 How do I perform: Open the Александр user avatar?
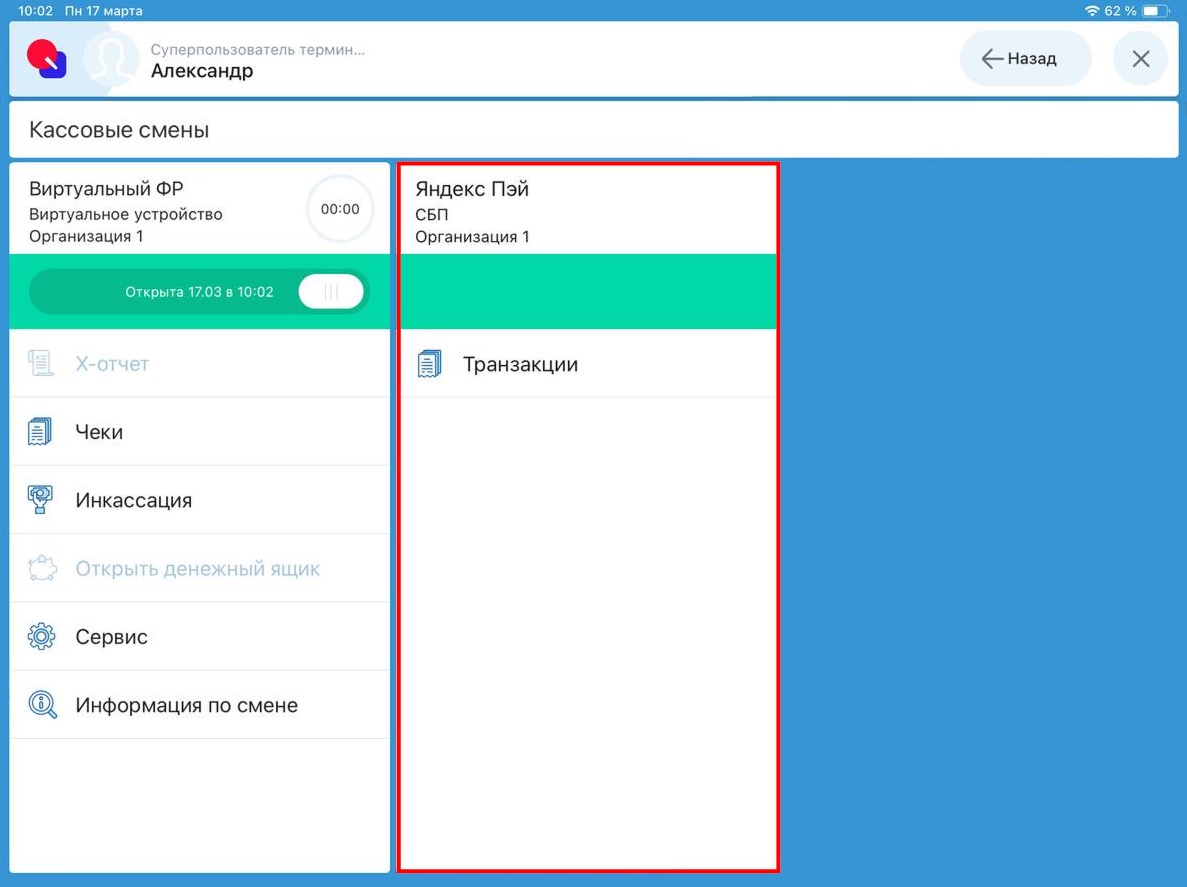(x=111, y=60)
